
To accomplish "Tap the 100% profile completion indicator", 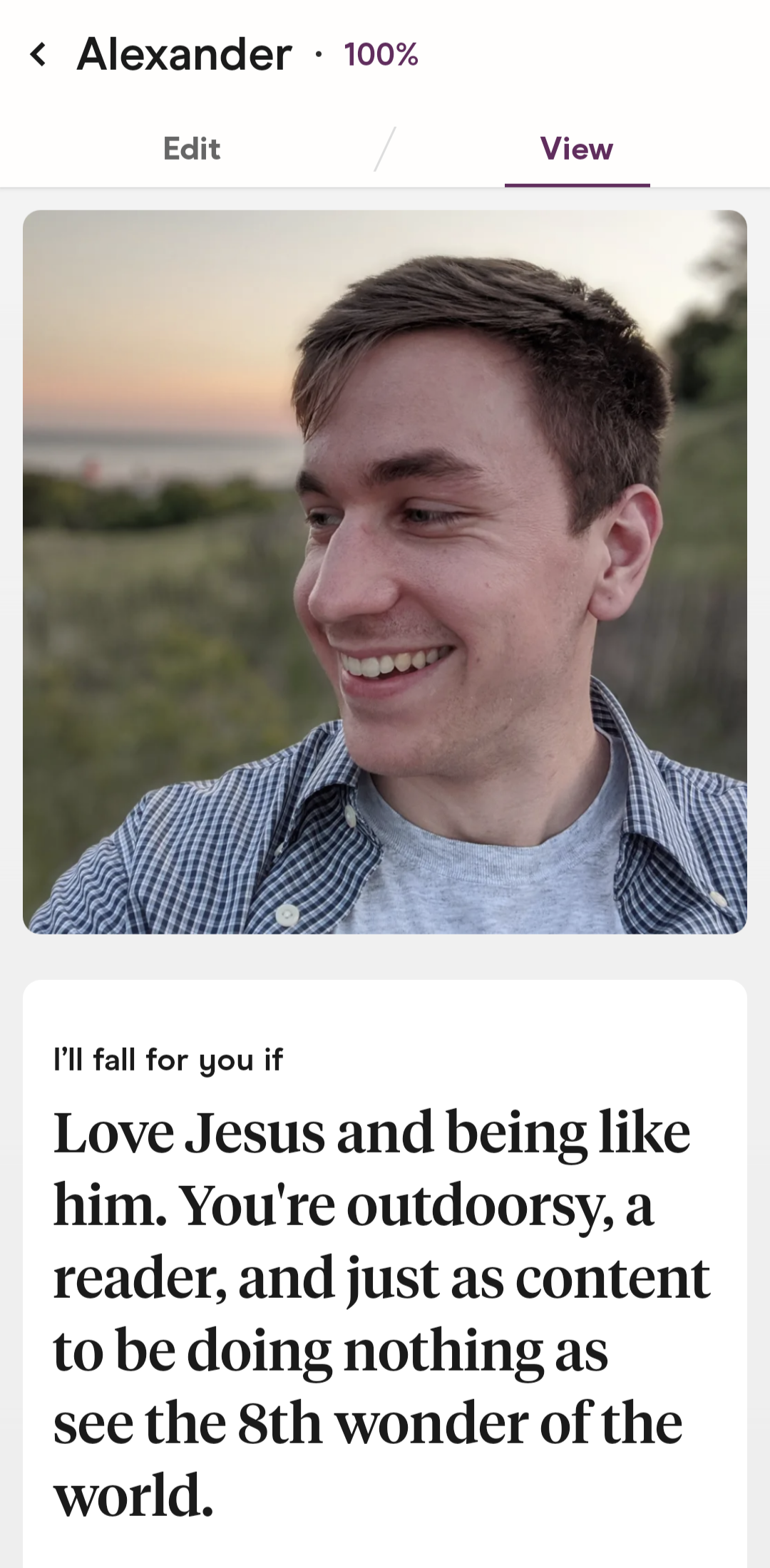I will pos(381,55).
